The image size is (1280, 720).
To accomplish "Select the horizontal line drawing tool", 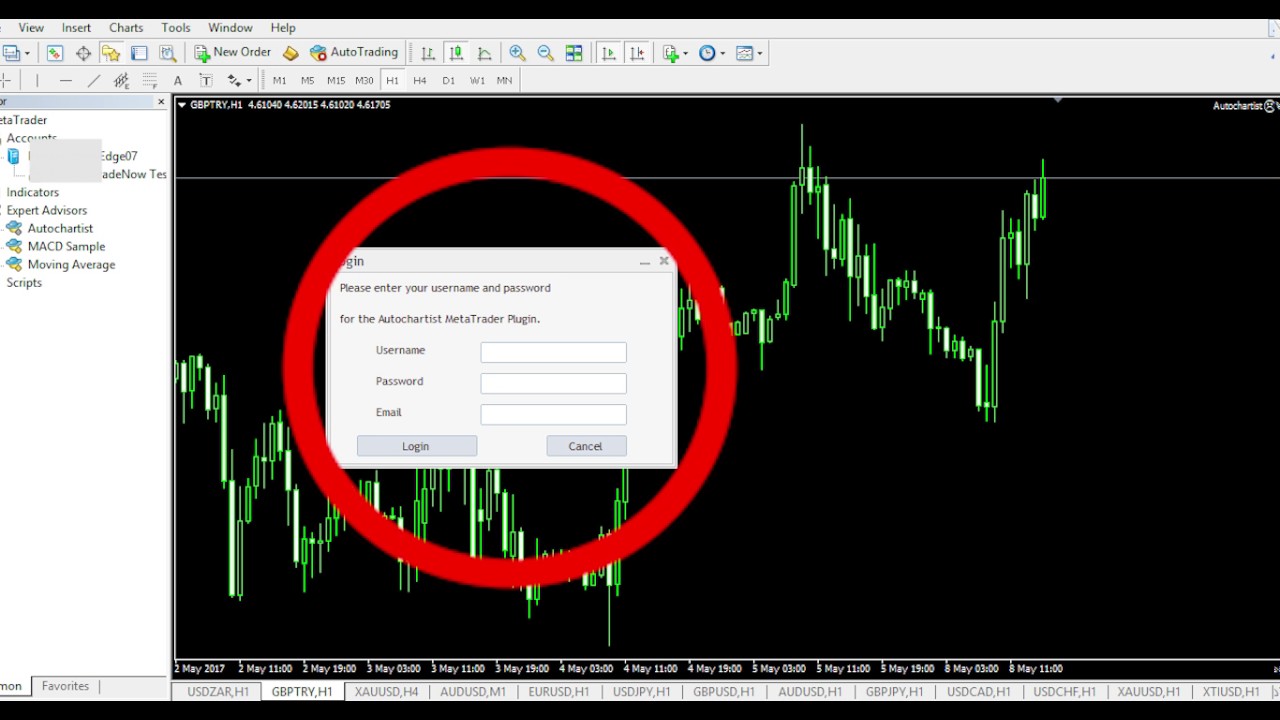I will point(66,80).
